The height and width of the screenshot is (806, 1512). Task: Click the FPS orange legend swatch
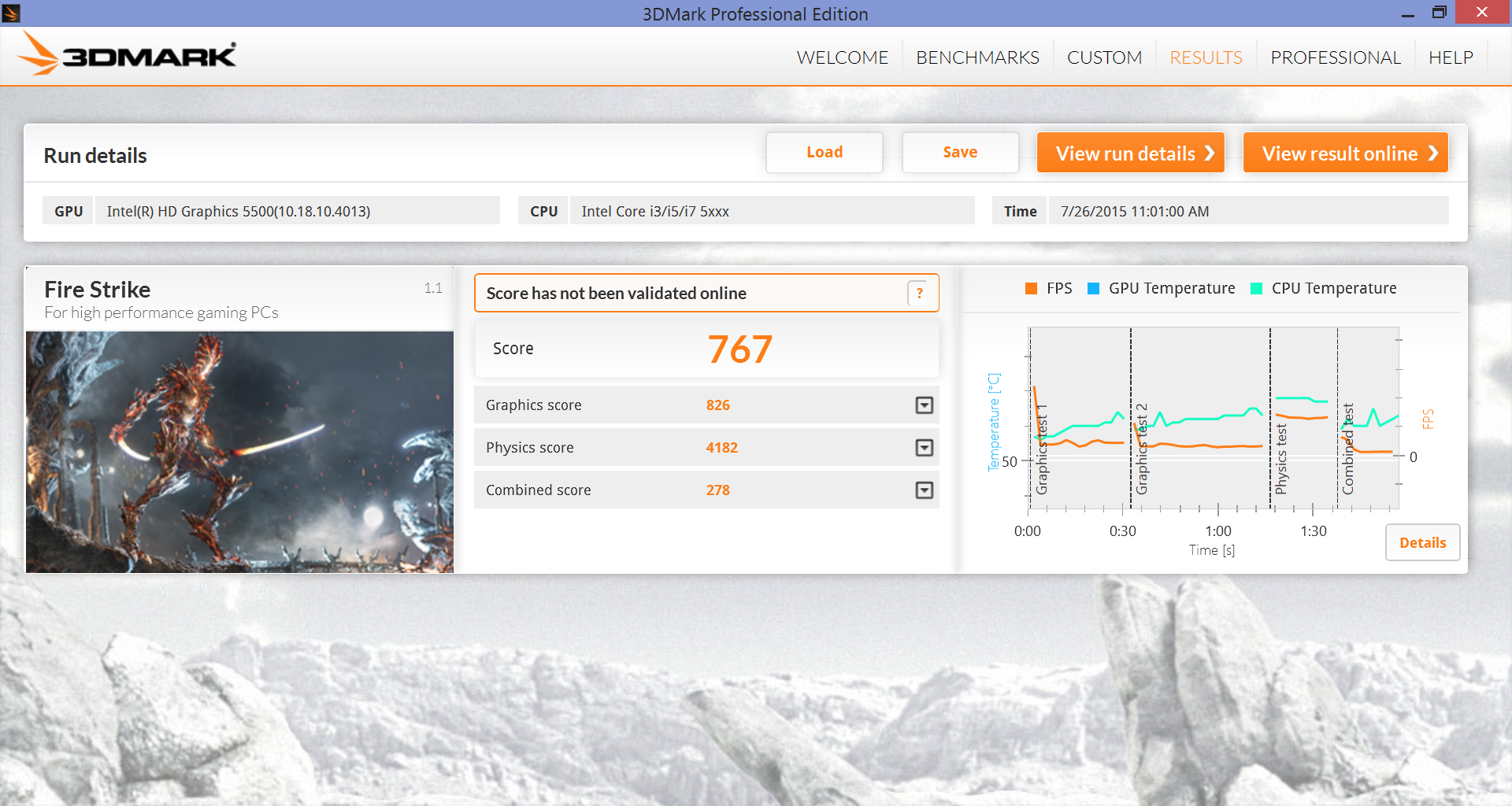point(1031,288)
